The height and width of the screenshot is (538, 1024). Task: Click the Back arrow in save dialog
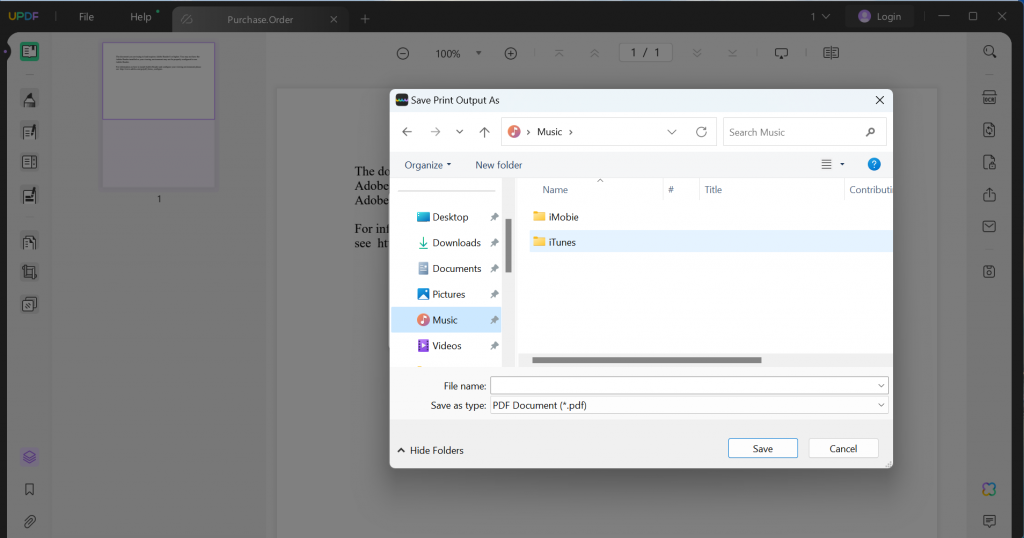coord(407,132)
